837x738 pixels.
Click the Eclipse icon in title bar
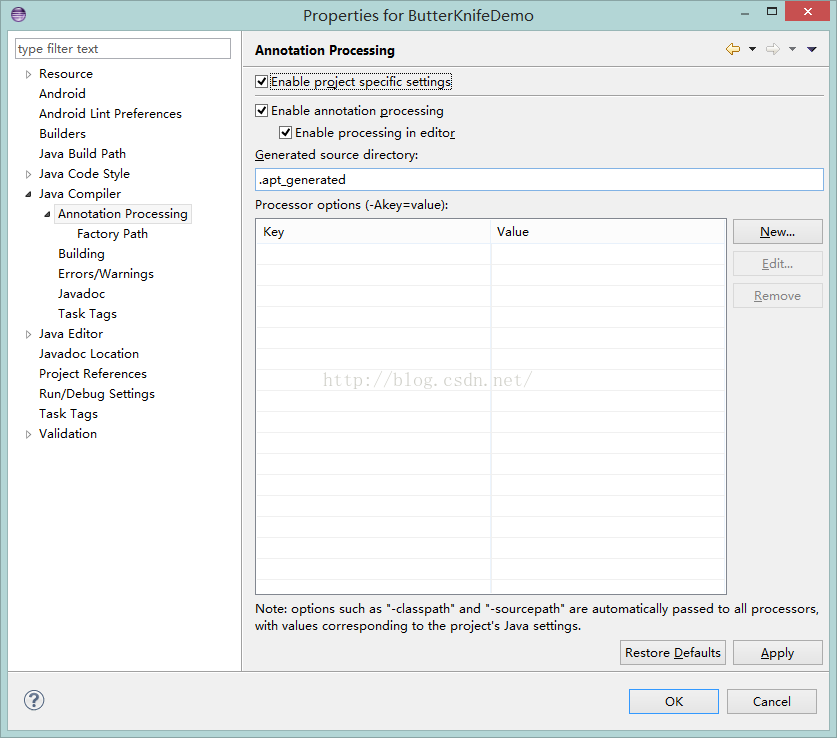[x=19, y=14]
